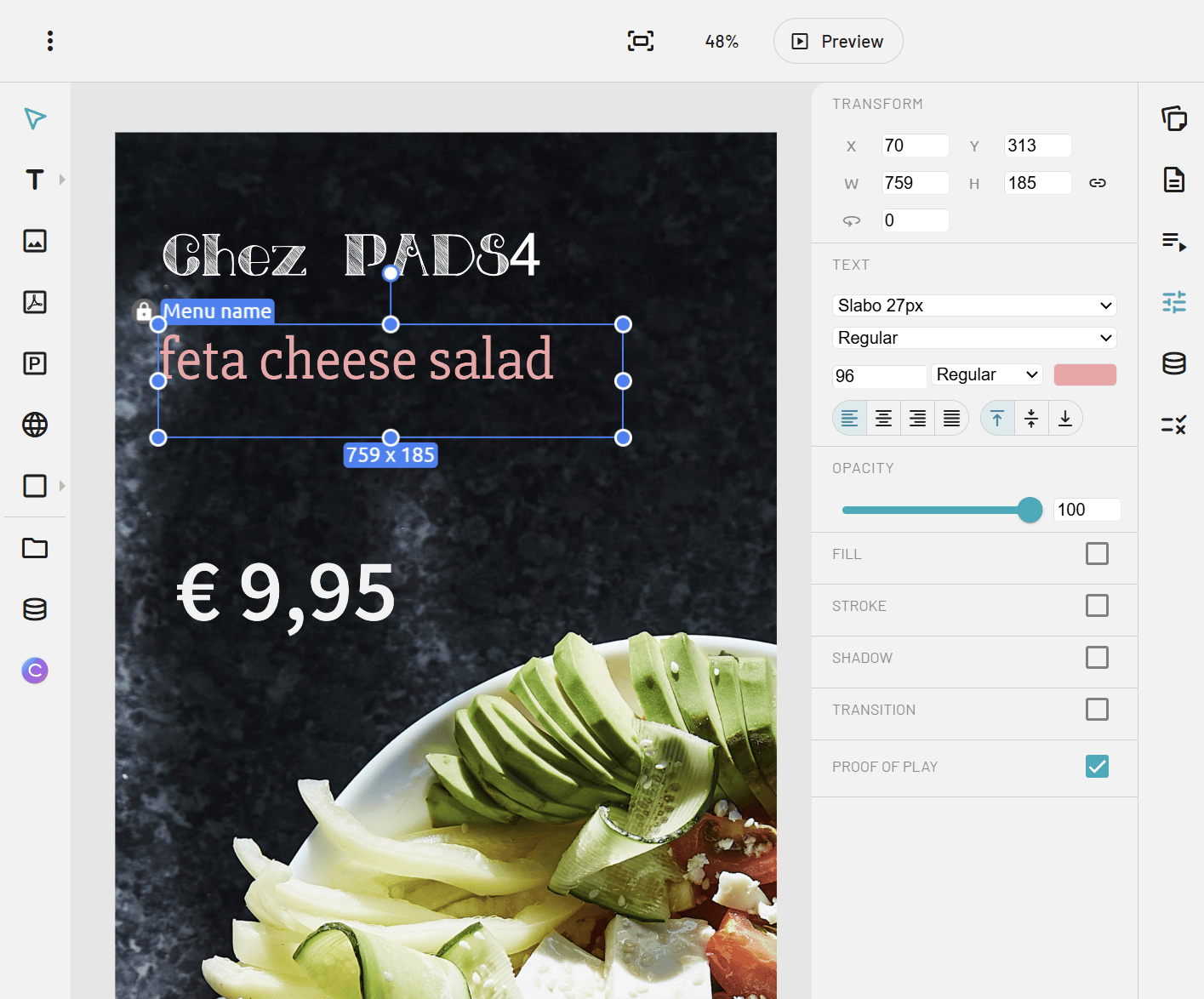The image size is (1204, 999).
Task: Expand the Text tool submenu arrow
Action: click(62, 180)
